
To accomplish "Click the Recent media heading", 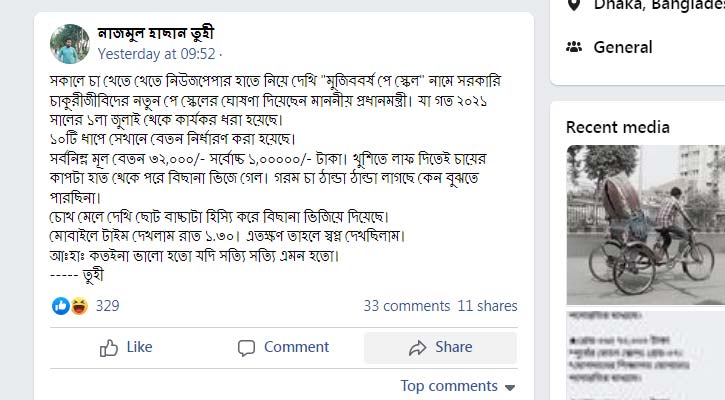I will click(617, 127).
